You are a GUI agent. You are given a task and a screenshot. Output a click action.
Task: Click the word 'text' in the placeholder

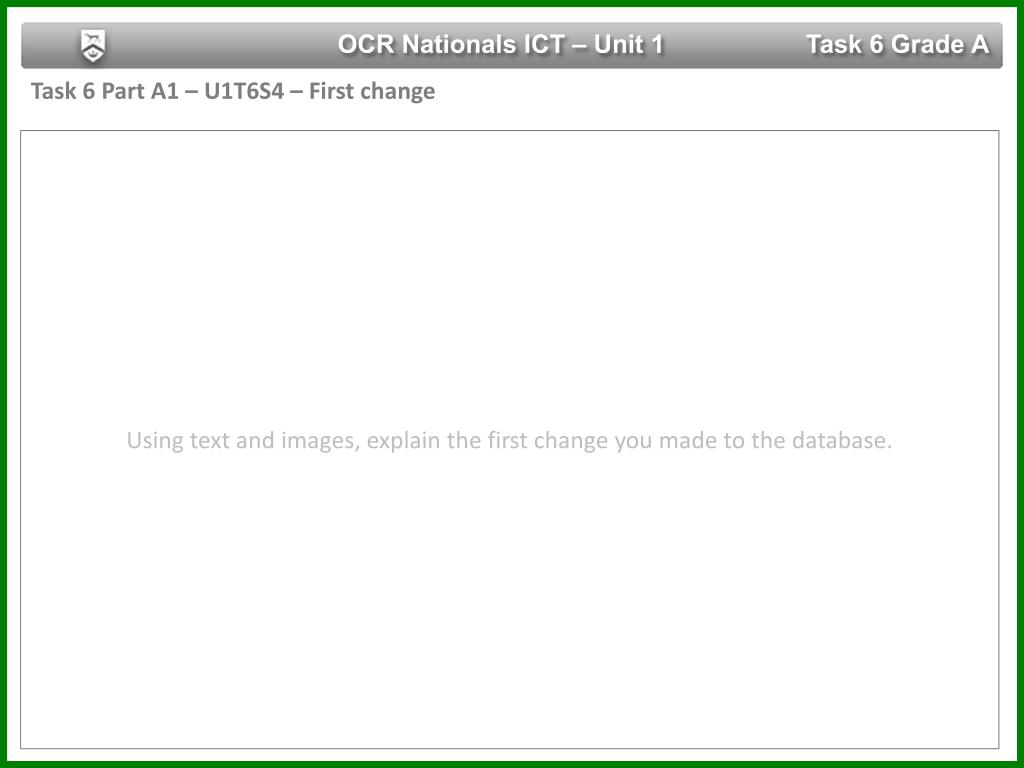tap(210, 441)
